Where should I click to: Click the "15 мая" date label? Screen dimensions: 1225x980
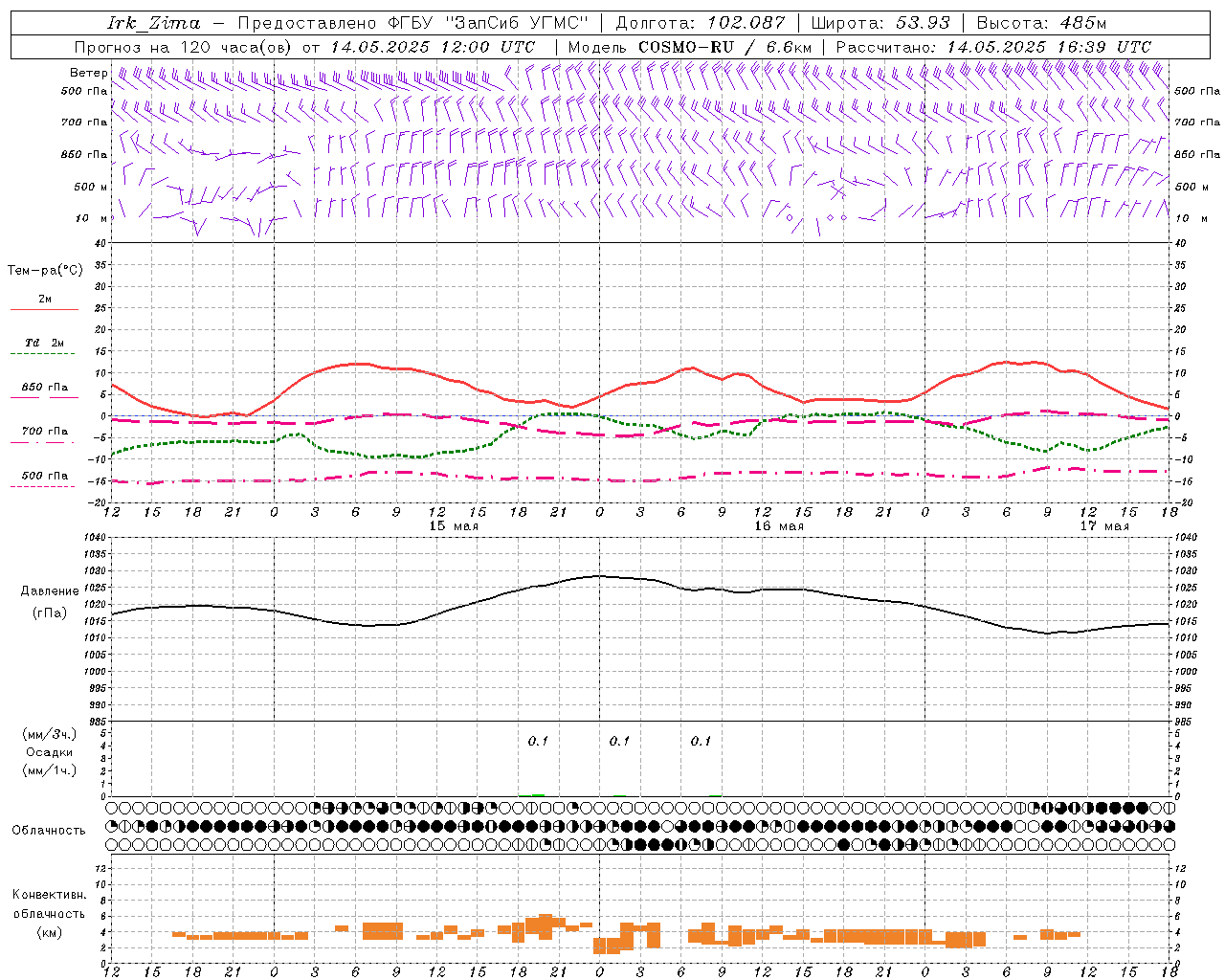click(454, 526)
